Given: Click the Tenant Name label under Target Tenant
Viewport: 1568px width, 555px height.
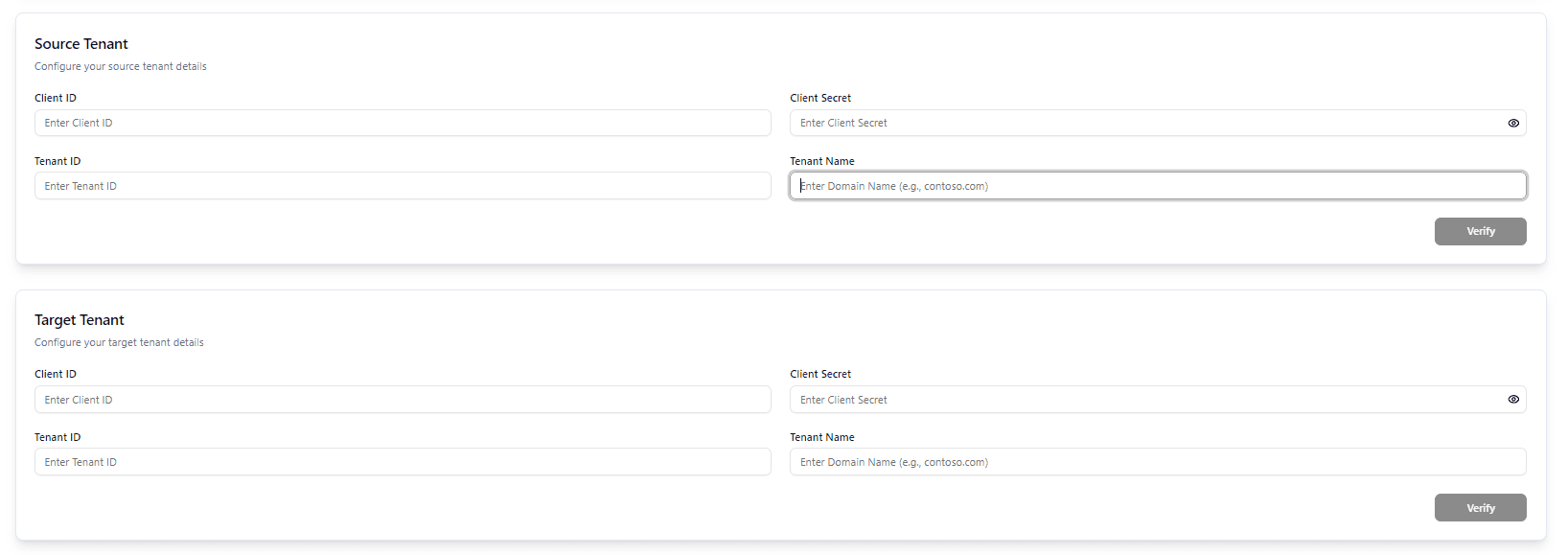Looking at the screenshot, I should pyautogui.click(x=822, y=436).
